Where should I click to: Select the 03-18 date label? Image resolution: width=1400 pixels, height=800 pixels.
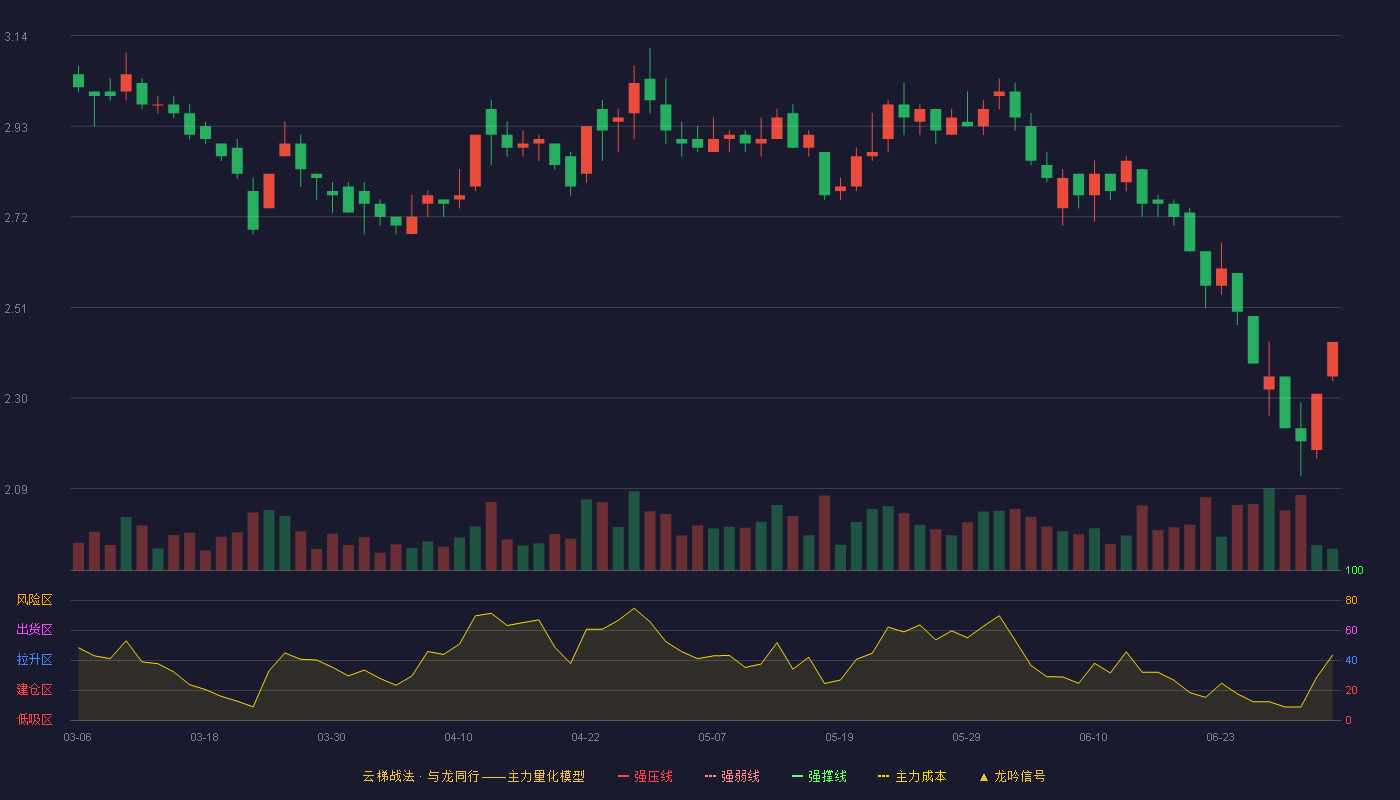pyautogui.click(x=204, y=737)
